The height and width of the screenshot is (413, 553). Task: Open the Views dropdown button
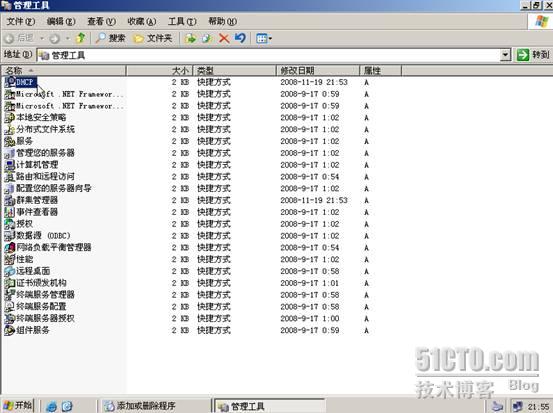click(x=264, y=38)
